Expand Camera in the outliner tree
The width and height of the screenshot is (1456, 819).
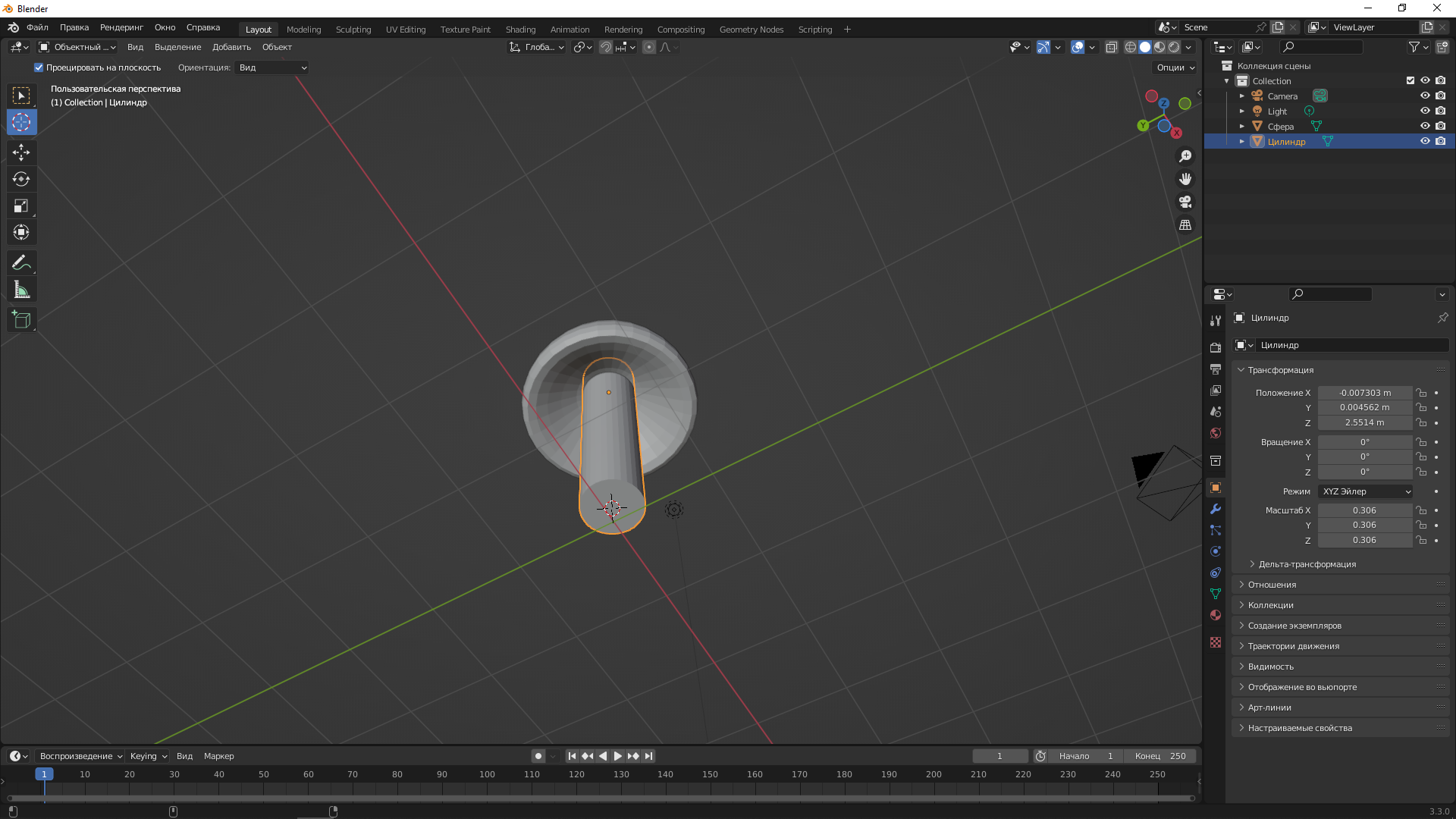point(1242,96)
